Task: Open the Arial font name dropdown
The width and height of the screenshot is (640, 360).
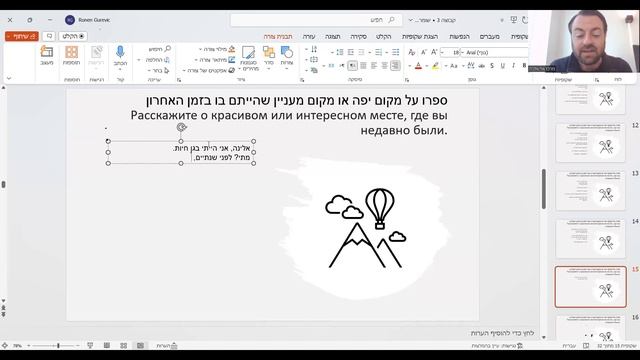Action: click(x=462, y=52)
